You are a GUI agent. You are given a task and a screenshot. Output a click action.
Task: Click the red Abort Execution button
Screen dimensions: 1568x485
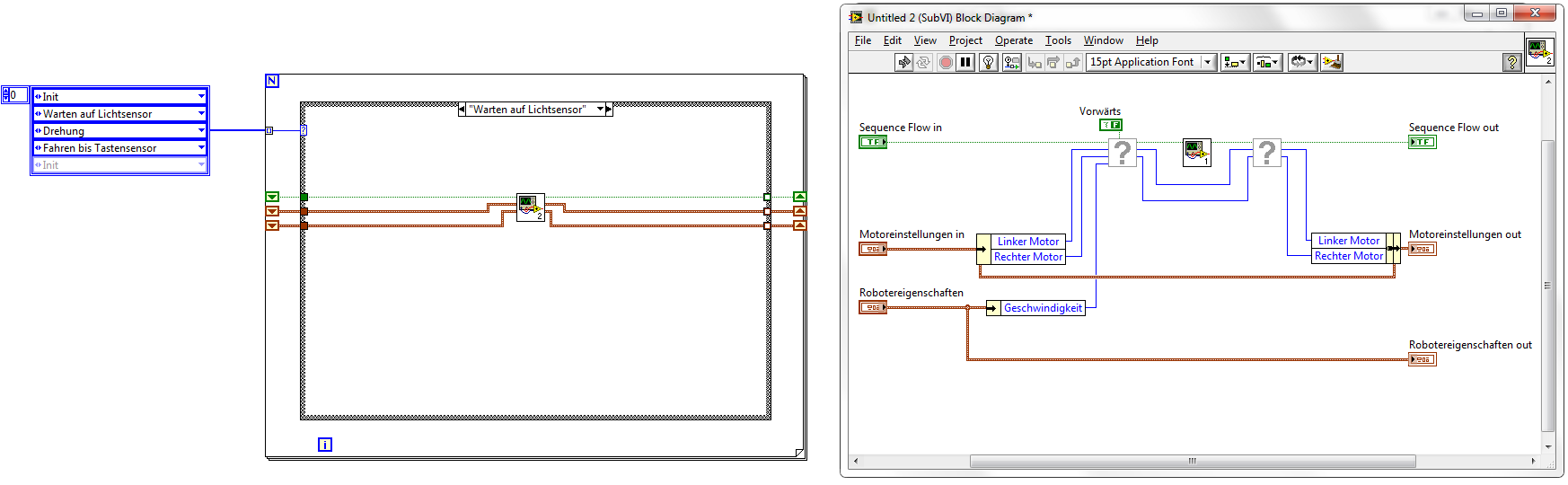point(946,62)
